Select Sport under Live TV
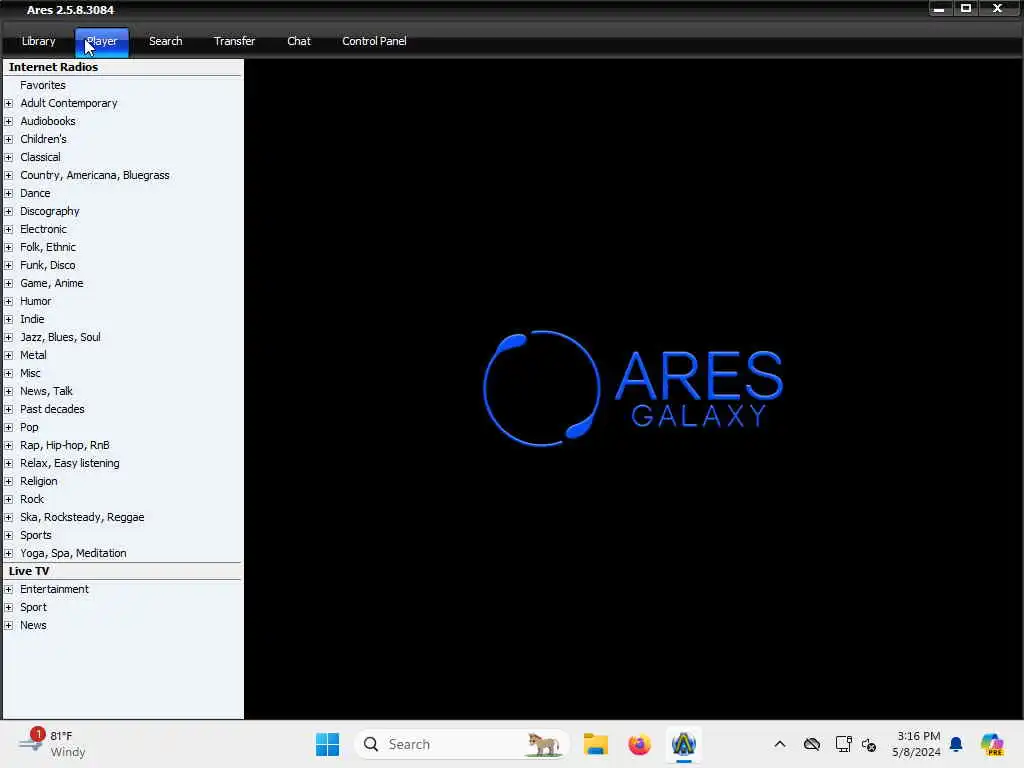This screenshot has height=768, width=1024. point(33,607)
